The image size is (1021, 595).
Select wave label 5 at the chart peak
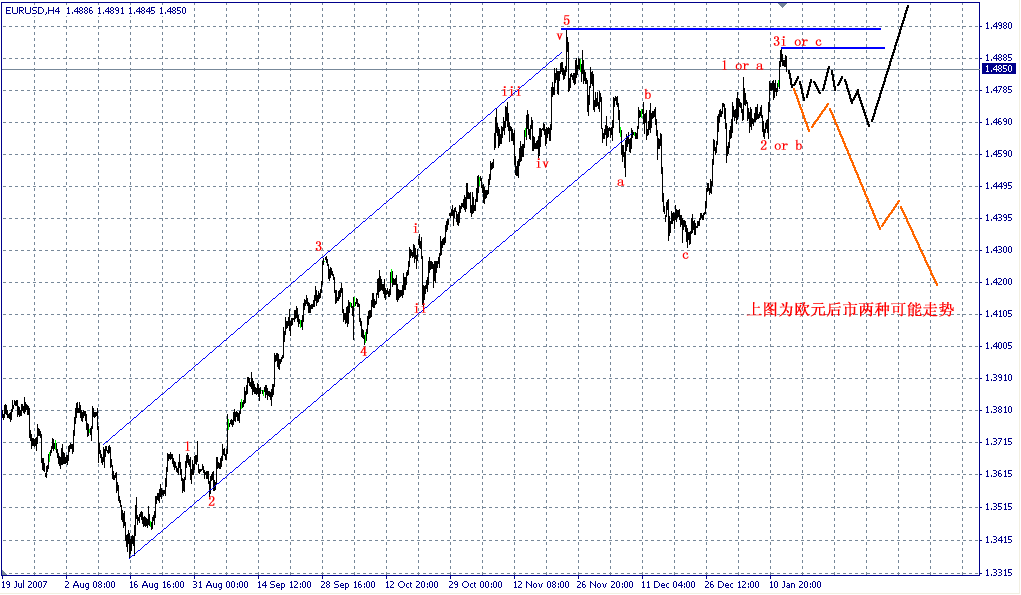point(567,21)
